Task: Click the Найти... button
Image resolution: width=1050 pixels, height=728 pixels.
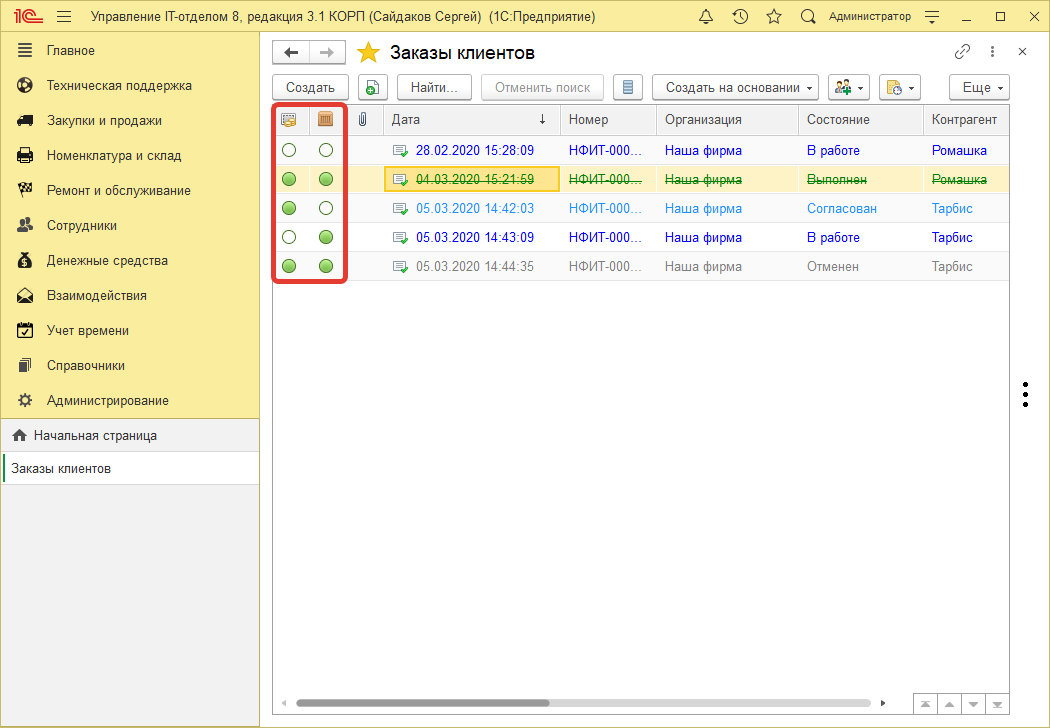Action: (x=434, y=87)
